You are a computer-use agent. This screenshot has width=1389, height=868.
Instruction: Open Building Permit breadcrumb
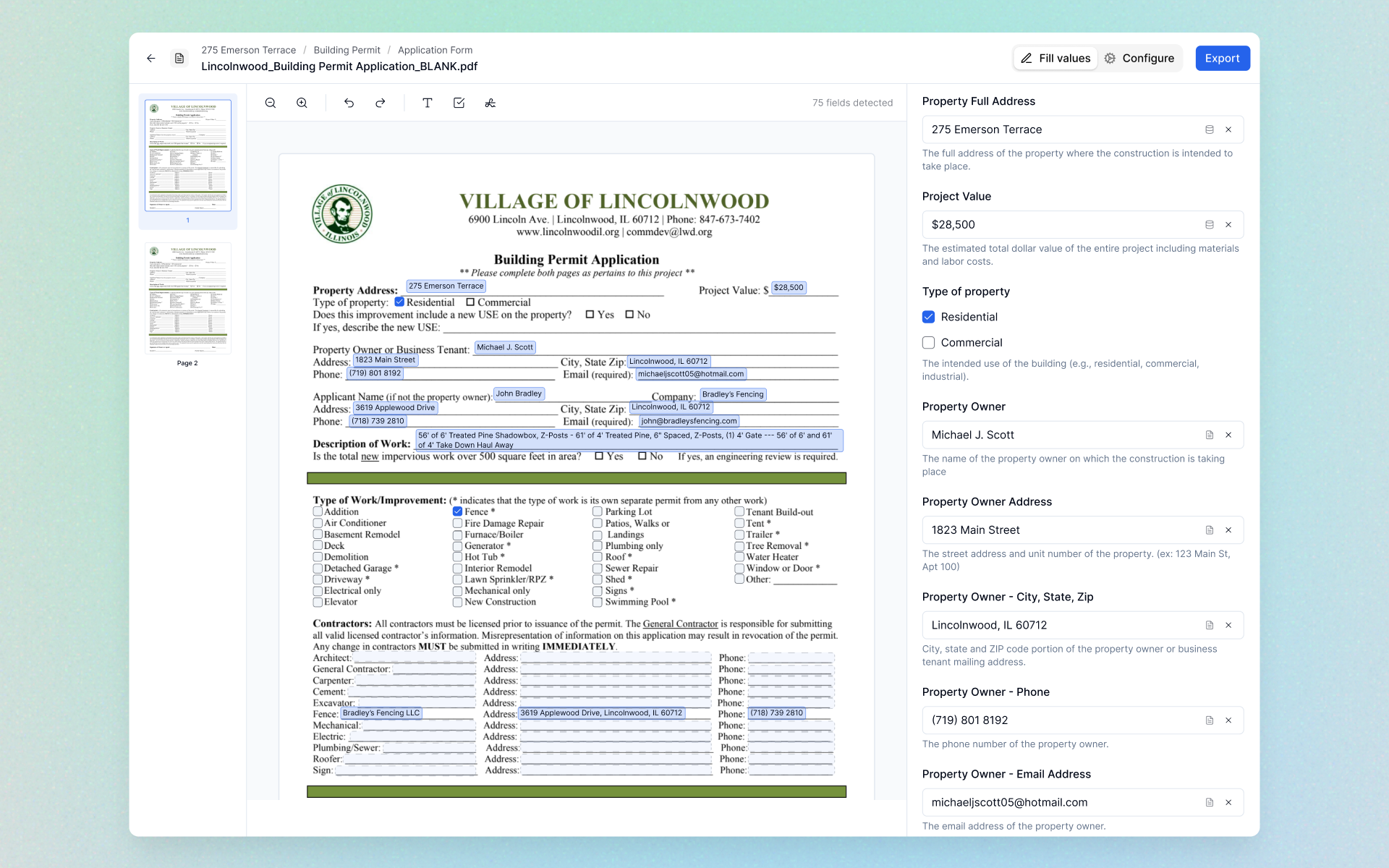click(347, 50)
